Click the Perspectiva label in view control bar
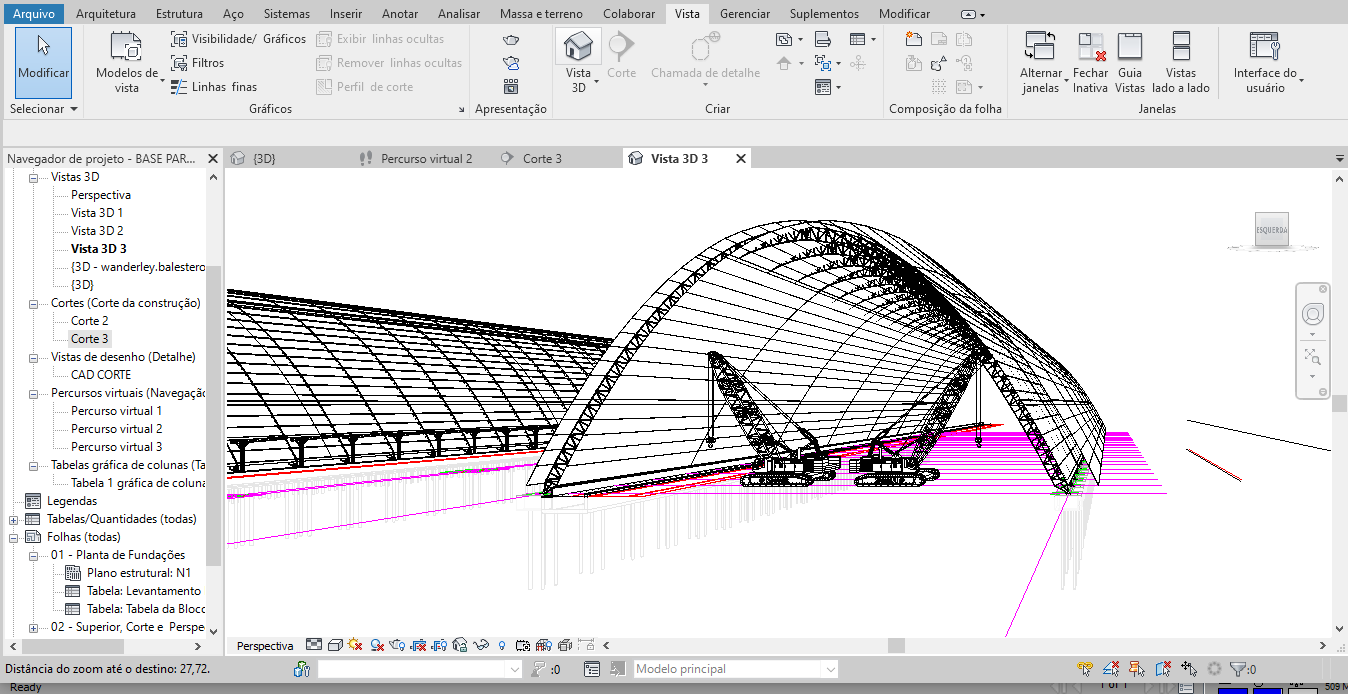This screenshot has width=1348, height=694. point(265,646)
